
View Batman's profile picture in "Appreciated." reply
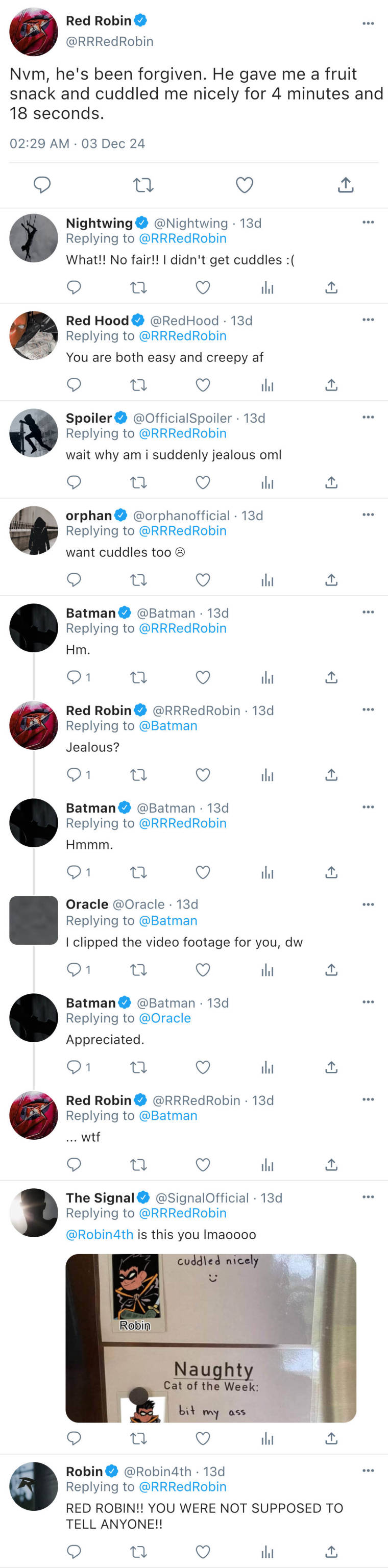click(34, 1018)
